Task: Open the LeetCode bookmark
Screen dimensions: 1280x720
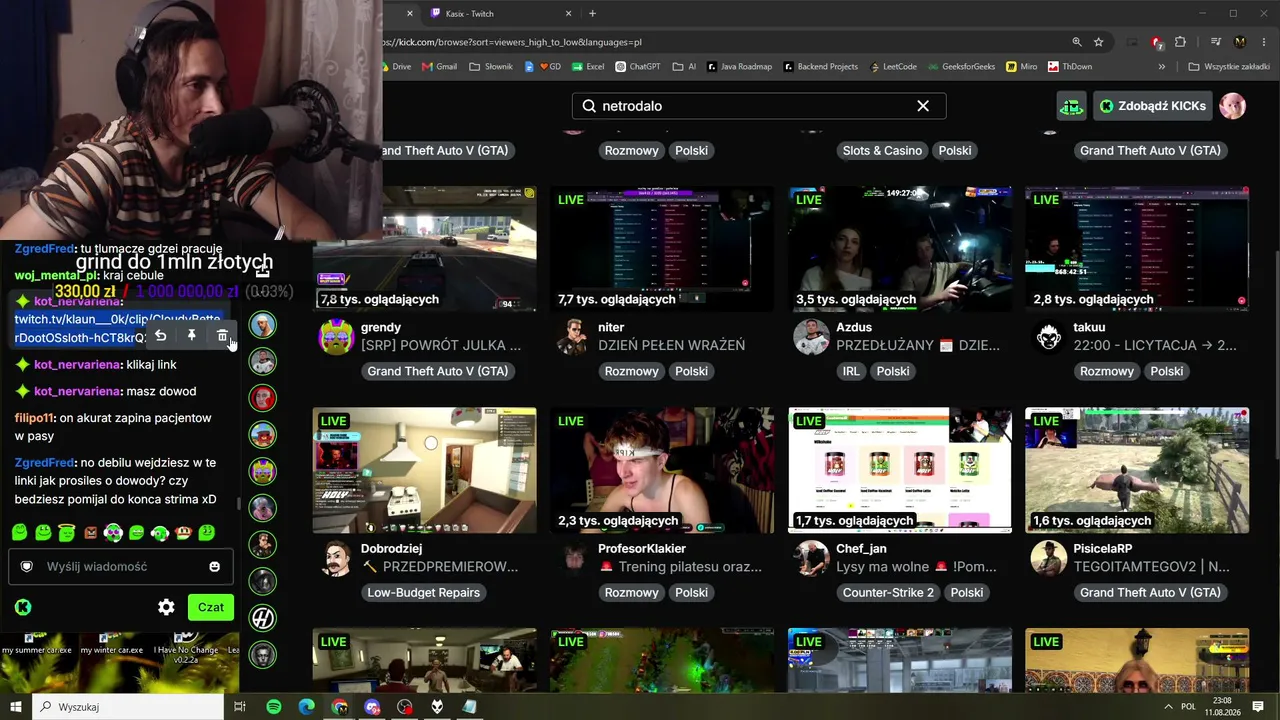Action: click(893, 67)
